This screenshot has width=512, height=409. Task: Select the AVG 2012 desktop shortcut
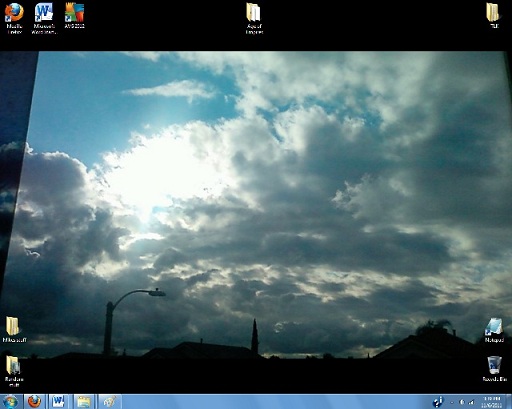pyautogui.click(x=74, y=15)
